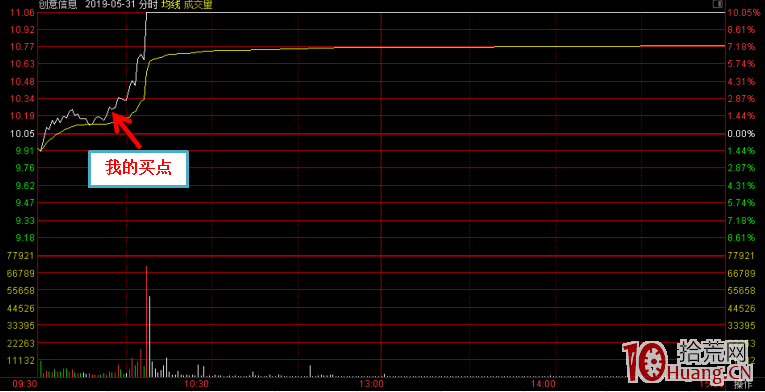Click the red 5.74% percentage label
Viewport: 765px width, 392px height.
tap(742, 64)
